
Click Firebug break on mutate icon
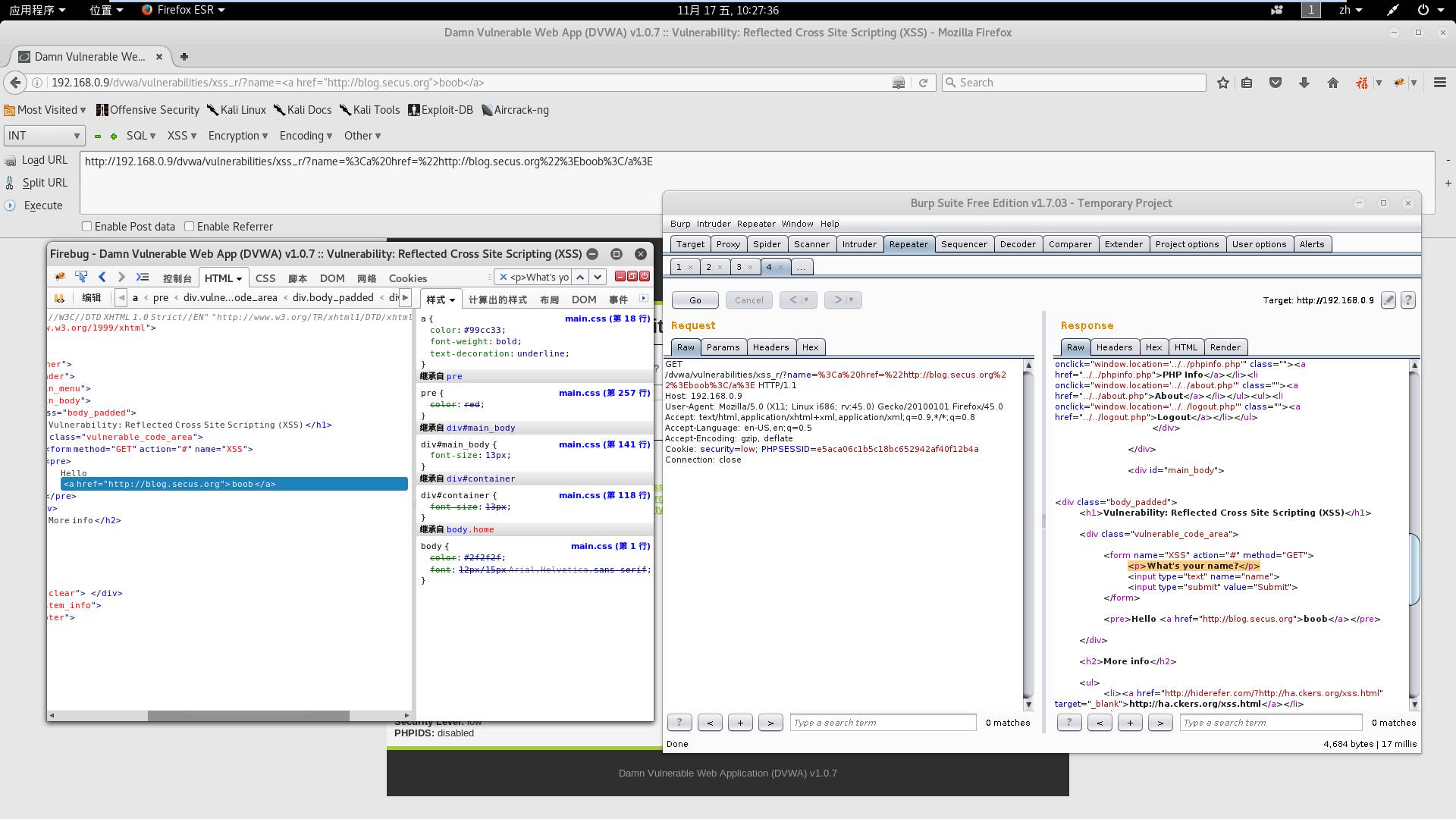tap(59, 298)
